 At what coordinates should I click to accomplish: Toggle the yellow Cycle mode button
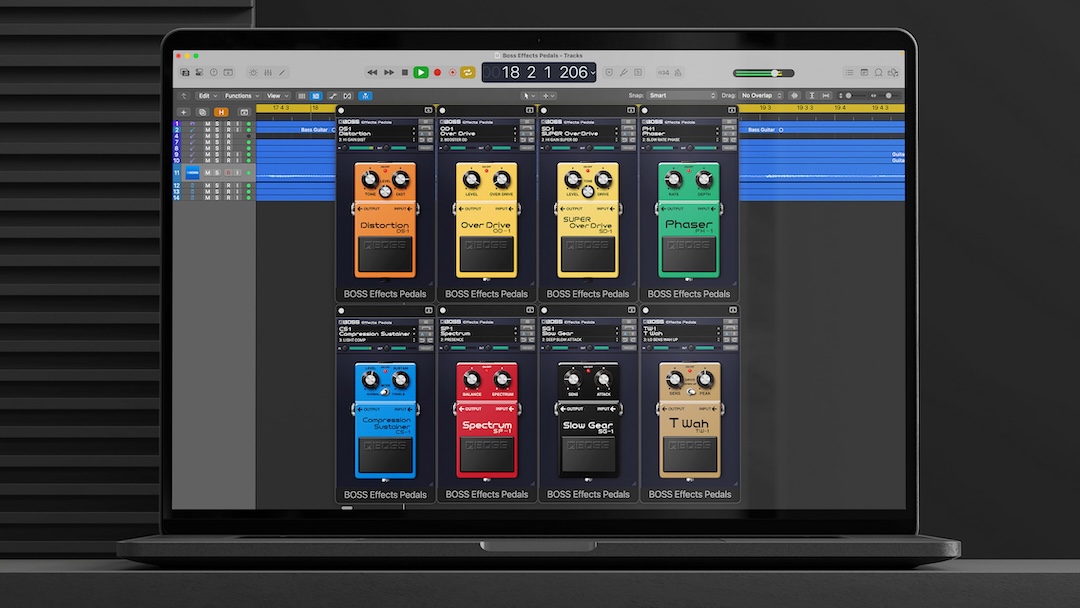coord(468,72)
